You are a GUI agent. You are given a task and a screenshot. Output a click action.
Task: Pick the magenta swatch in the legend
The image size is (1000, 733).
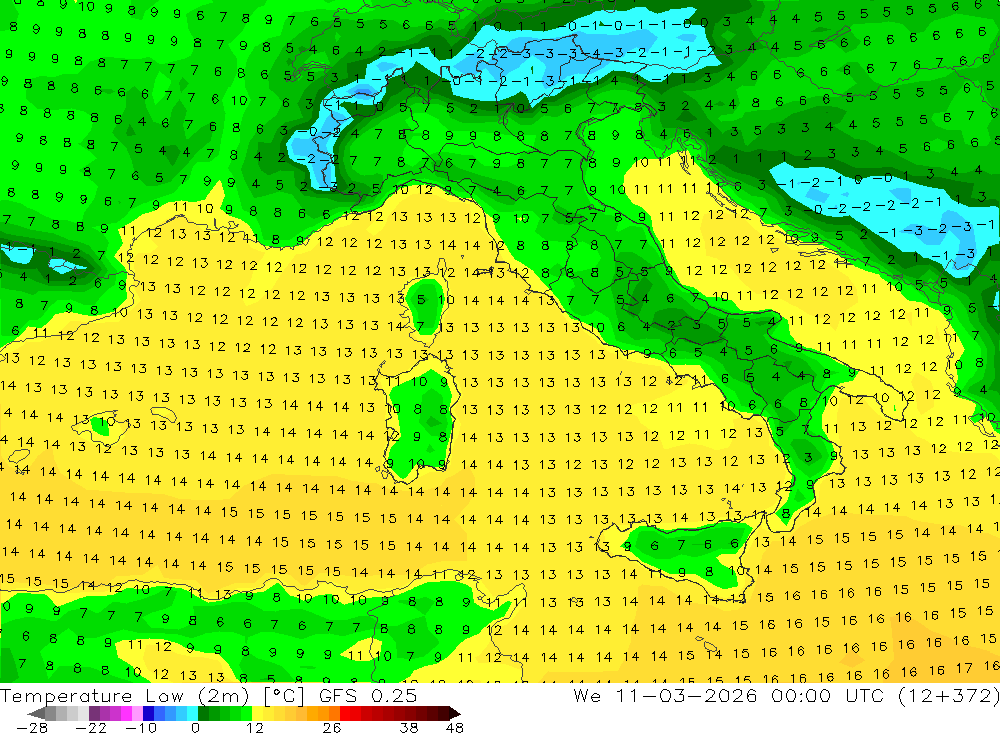[x=127, y=713]
